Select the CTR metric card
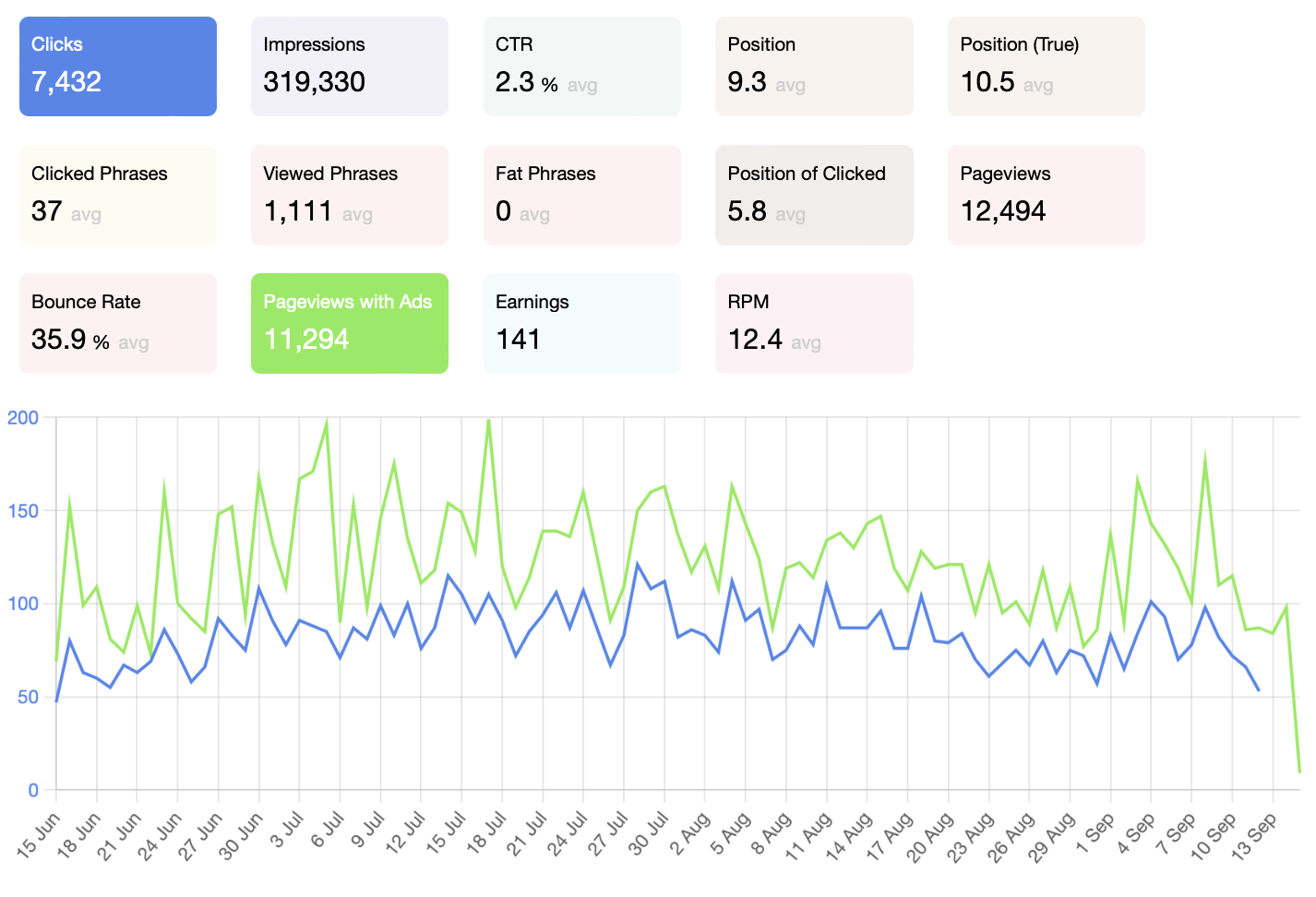 pos(582,66)
